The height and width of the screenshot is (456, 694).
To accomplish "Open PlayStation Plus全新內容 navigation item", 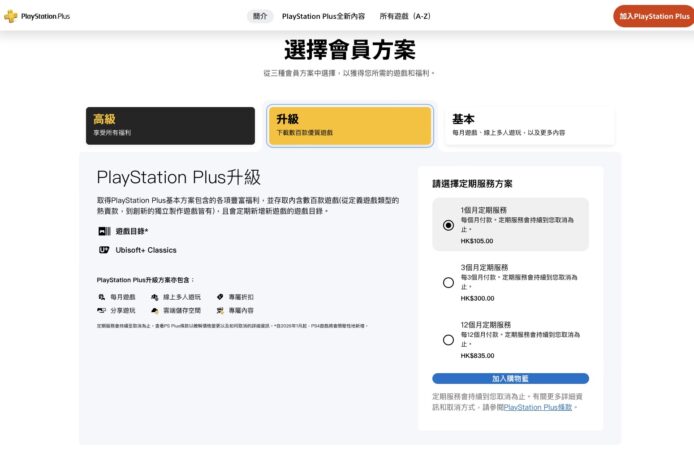I will point(324,16).
